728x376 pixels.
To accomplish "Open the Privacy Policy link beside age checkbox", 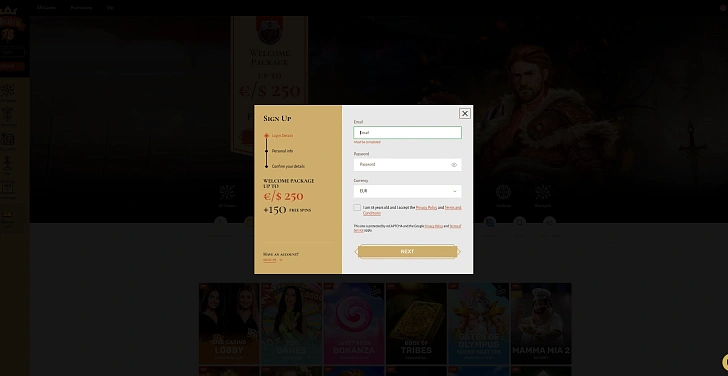I will pos(426,207).
